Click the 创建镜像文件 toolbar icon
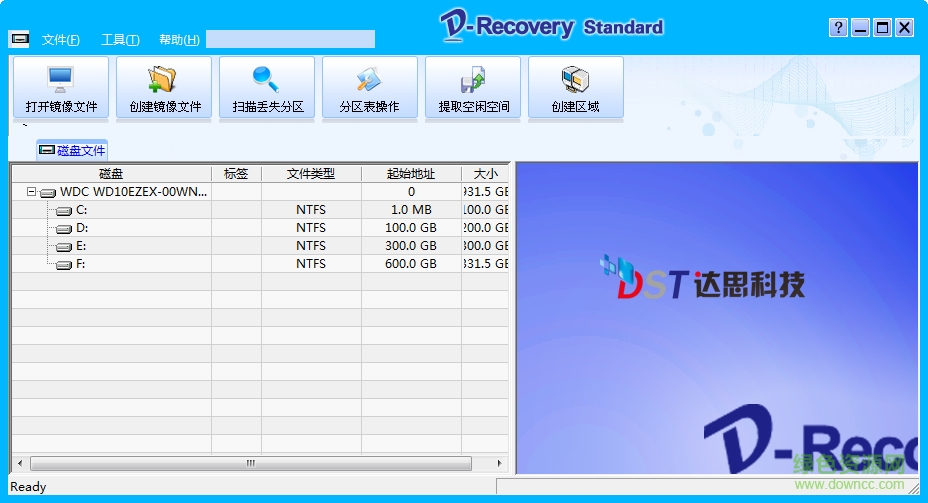 (164, 88)
